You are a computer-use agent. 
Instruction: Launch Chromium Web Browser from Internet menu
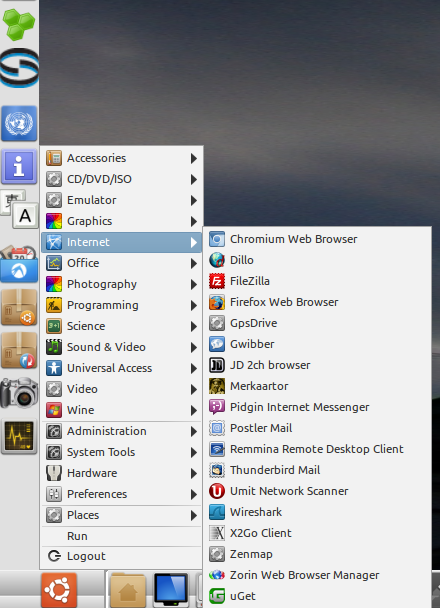coord(317,239)
